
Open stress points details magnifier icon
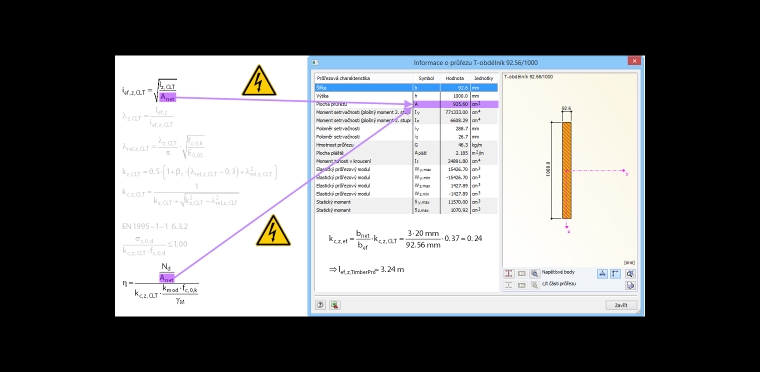coord(534,274)
